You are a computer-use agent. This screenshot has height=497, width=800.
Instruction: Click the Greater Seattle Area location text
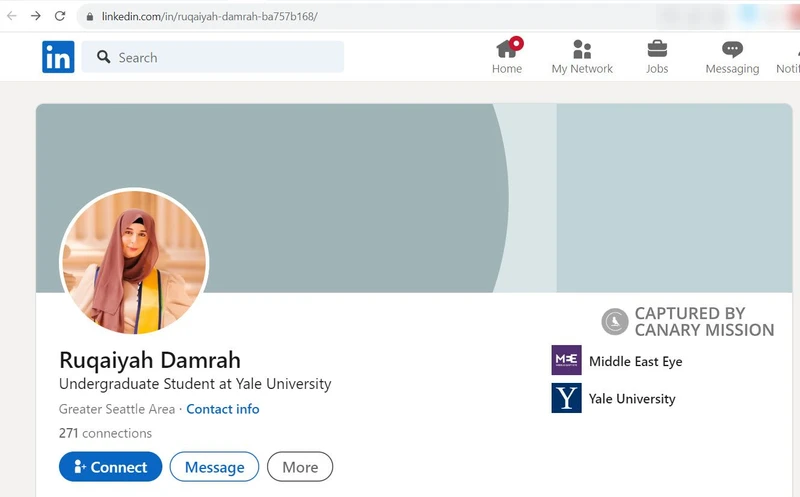[x=117, y=409]
